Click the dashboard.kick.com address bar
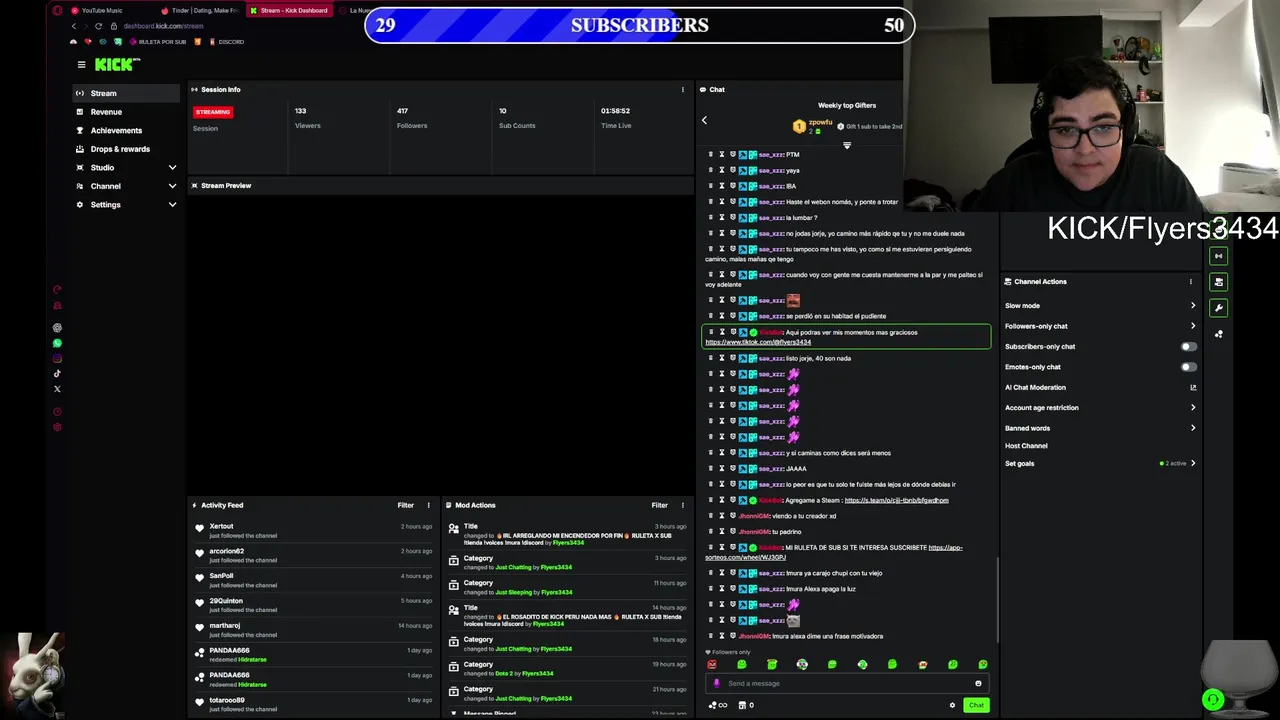This screenshot has height=720, width=1280. [165, 25]
